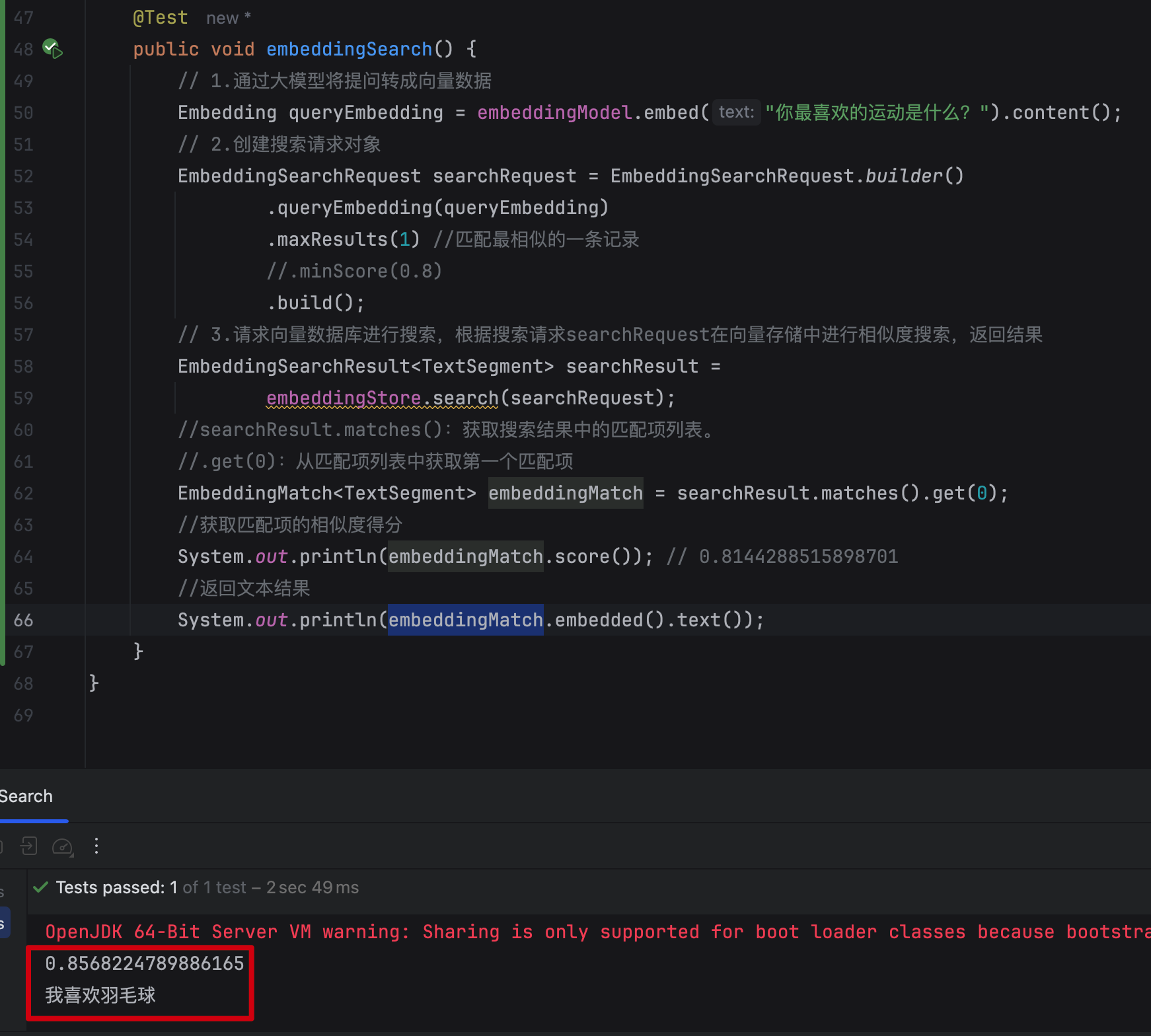This screenshot has height=1036, width=1151.
Task: Click line number 59 in the gutter
Action: pos(23,398)
